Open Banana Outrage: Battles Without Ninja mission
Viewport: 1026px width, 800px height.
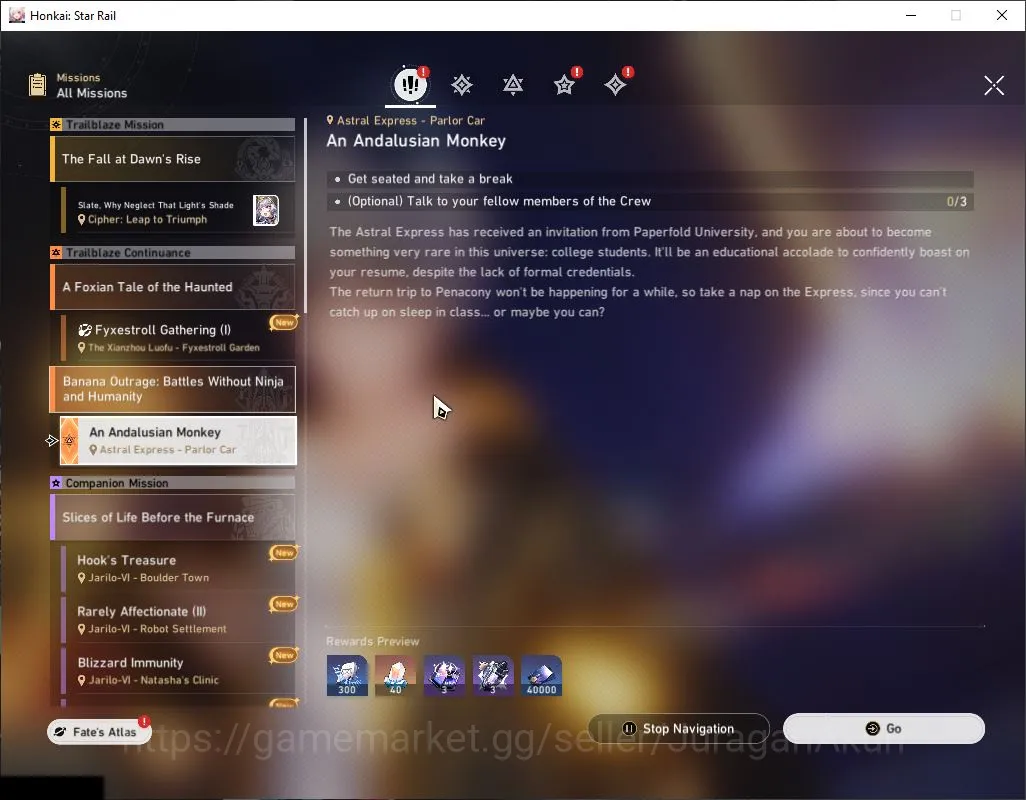[x=173, y=389]
